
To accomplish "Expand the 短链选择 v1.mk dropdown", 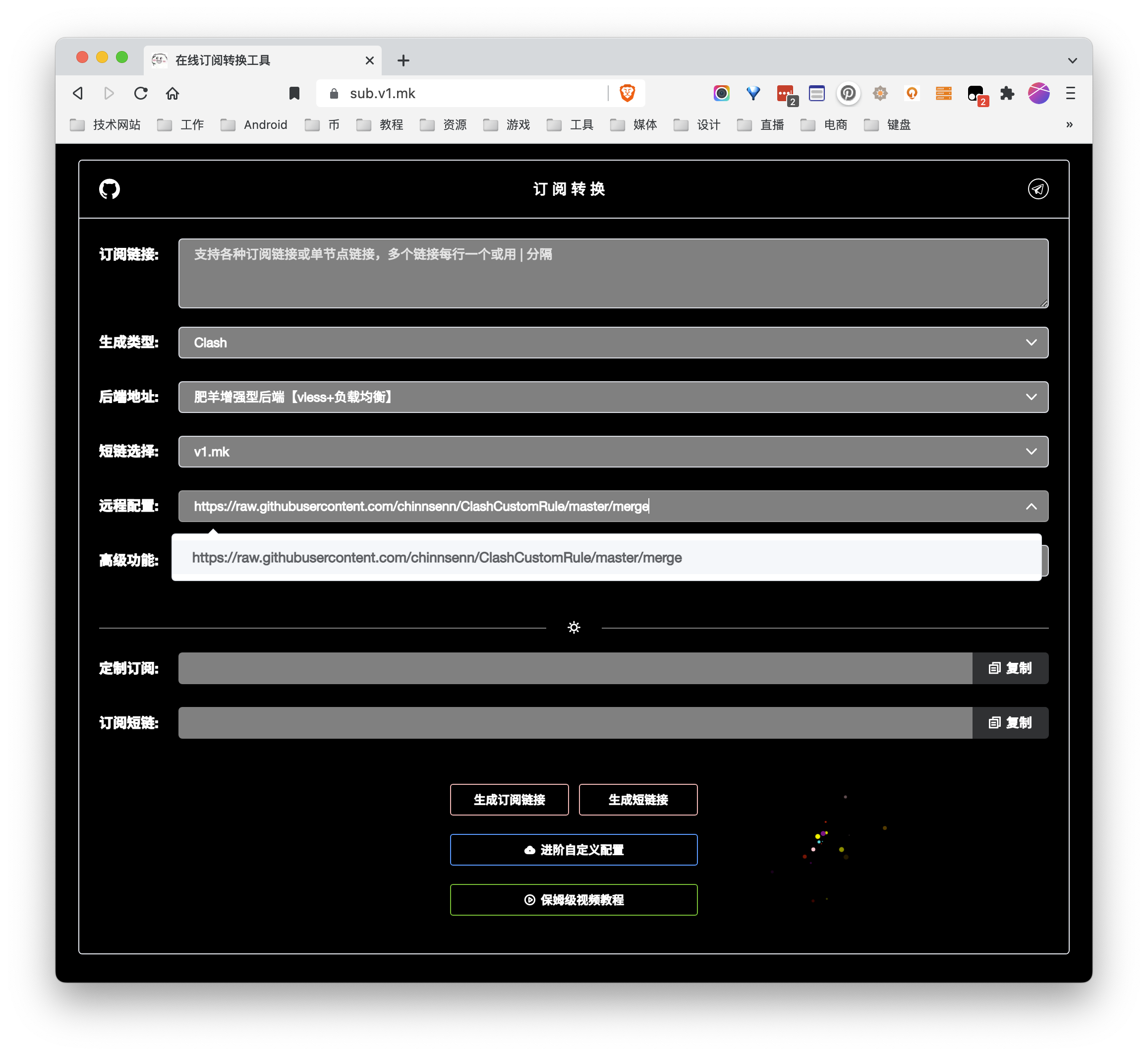I will (x=613, y=452).
